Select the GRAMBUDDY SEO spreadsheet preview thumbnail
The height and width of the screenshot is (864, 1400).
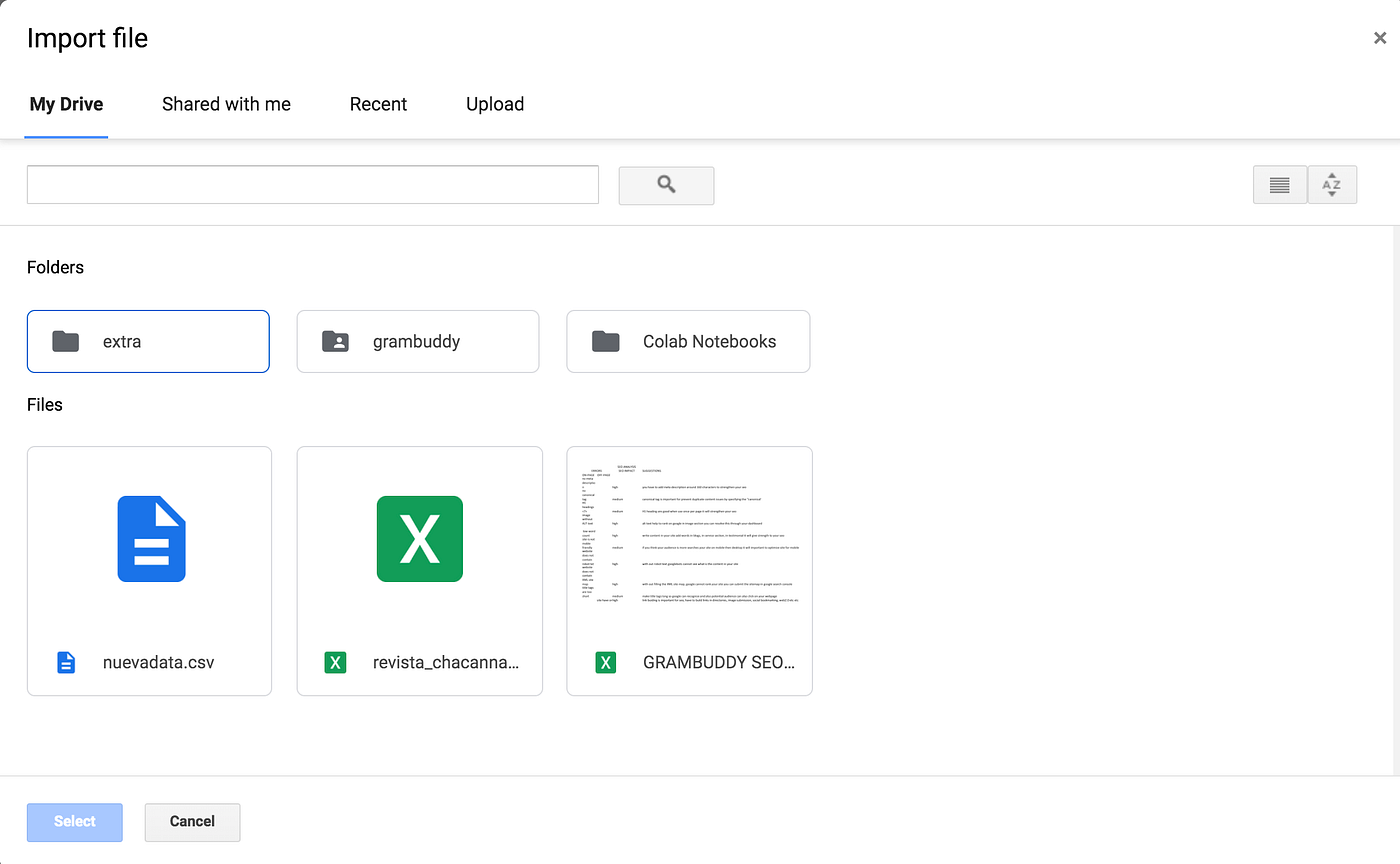(x=689, y=539)
